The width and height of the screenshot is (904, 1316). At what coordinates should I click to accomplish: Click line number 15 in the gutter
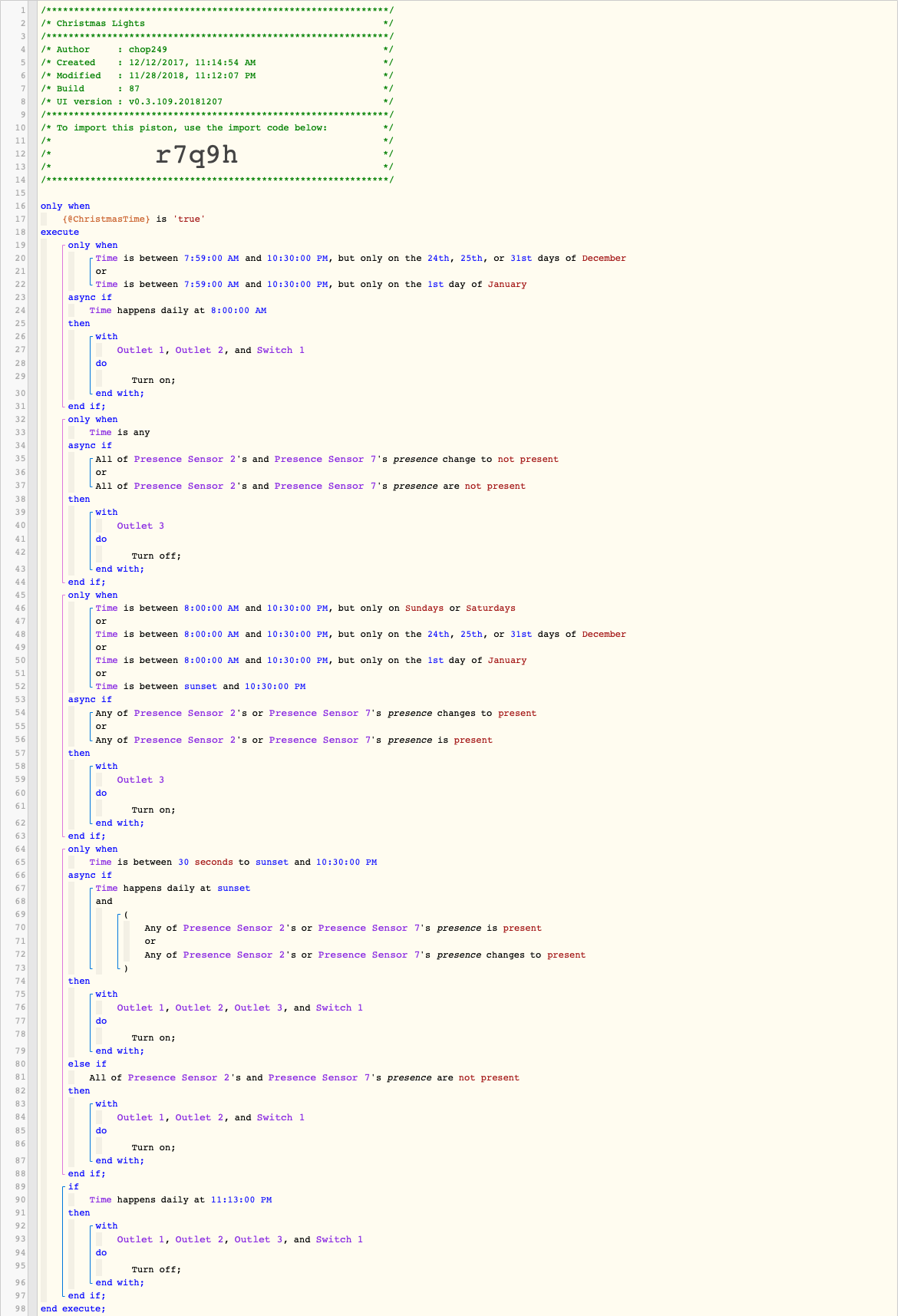pyautogui.click(x=21, y=193)
